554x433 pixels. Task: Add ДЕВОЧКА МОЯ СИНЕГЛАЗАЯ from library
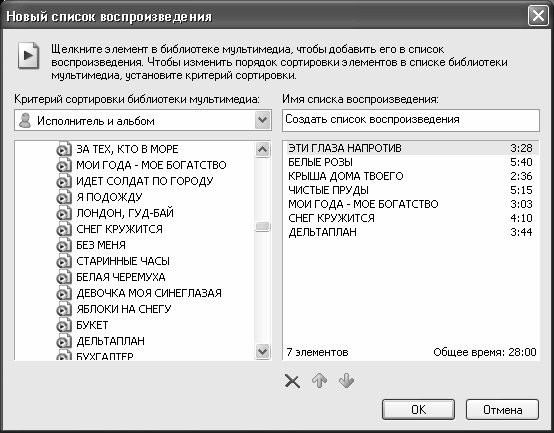click(x=149, y=293)
